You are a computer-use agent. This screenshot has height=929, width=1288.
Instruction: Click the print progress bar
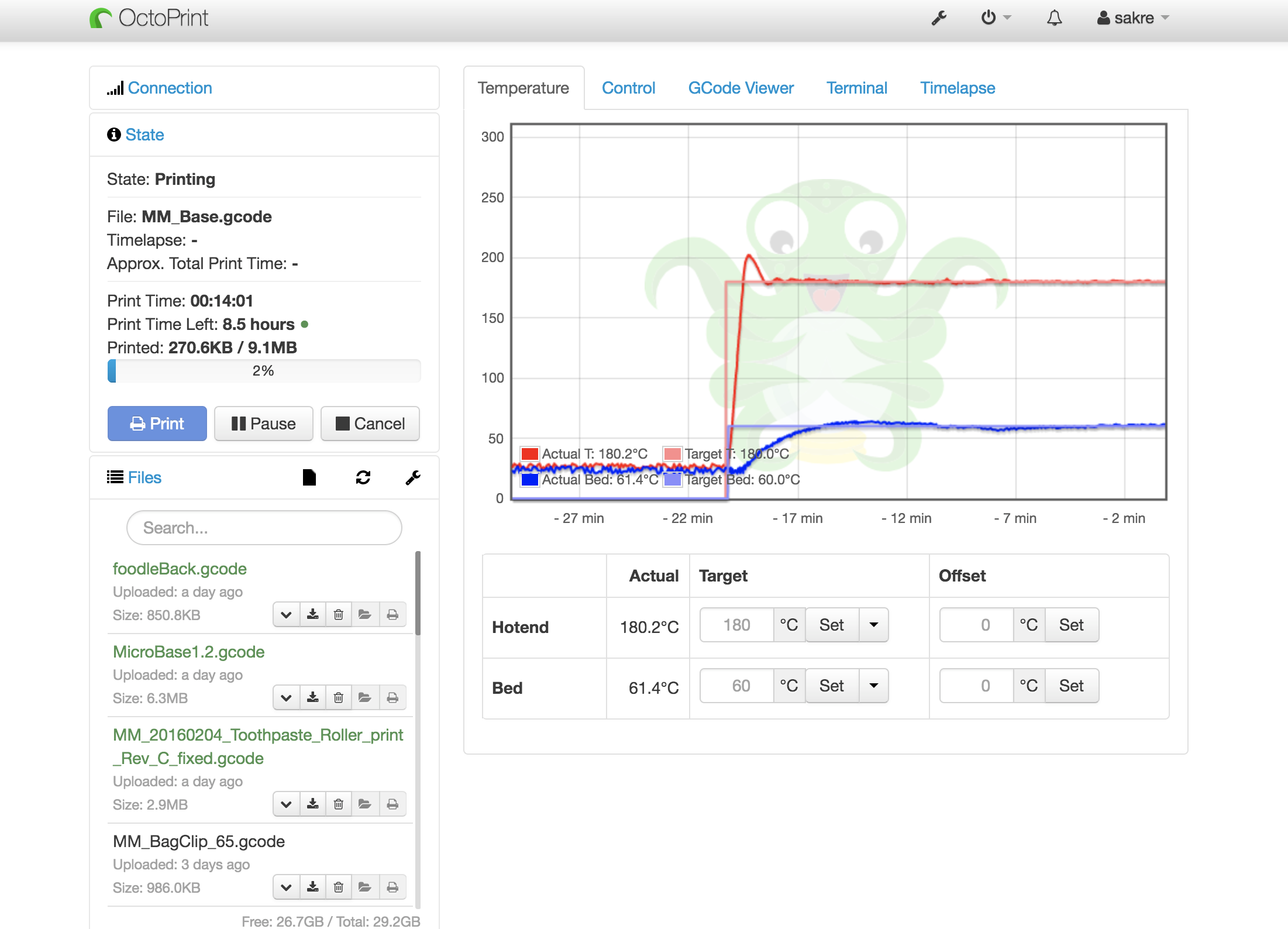tap(264, 371)
